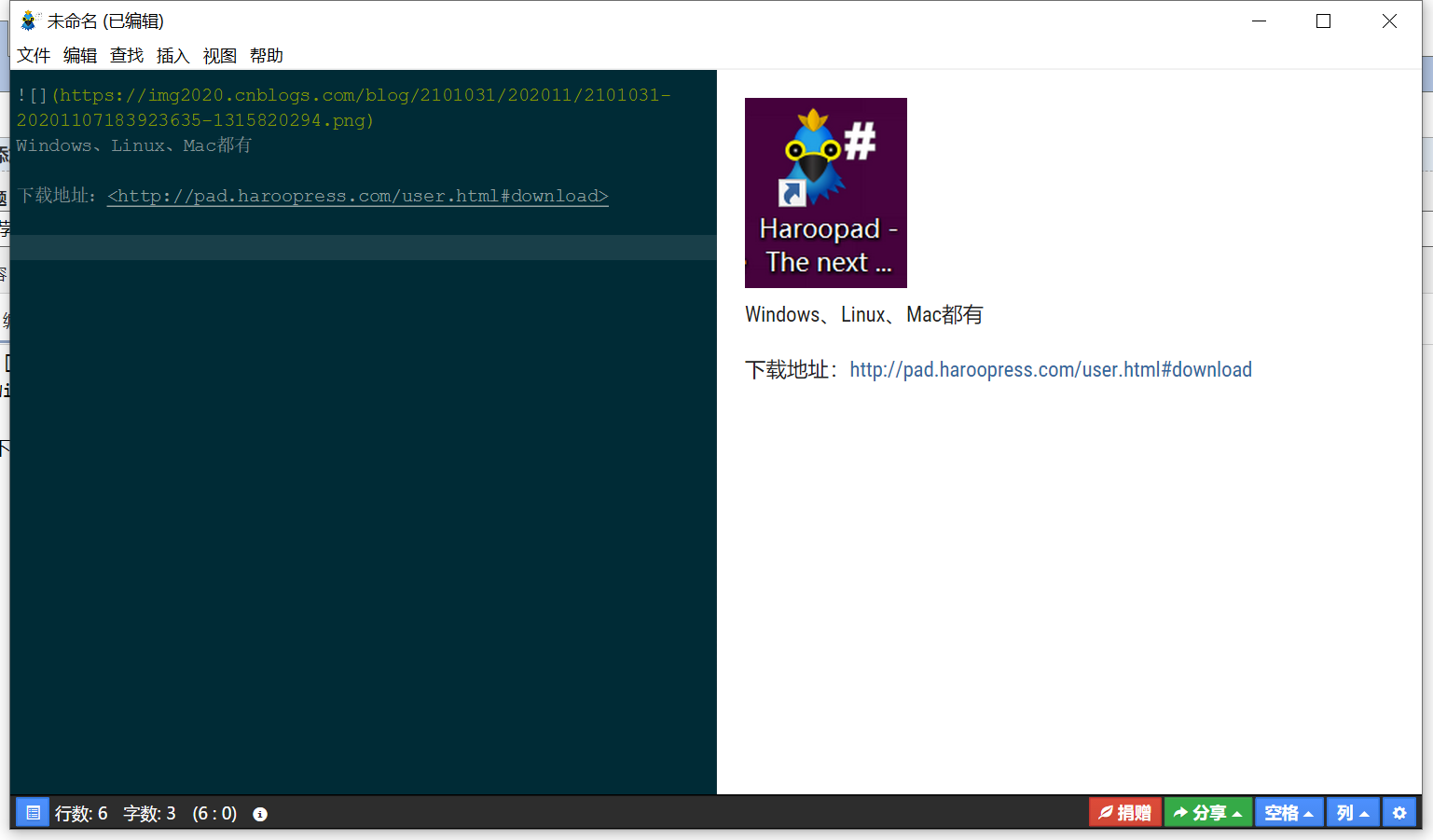Screen dimensions: 1433x840
Task: Open settings via the gear icon
Action: point(1399,813)
